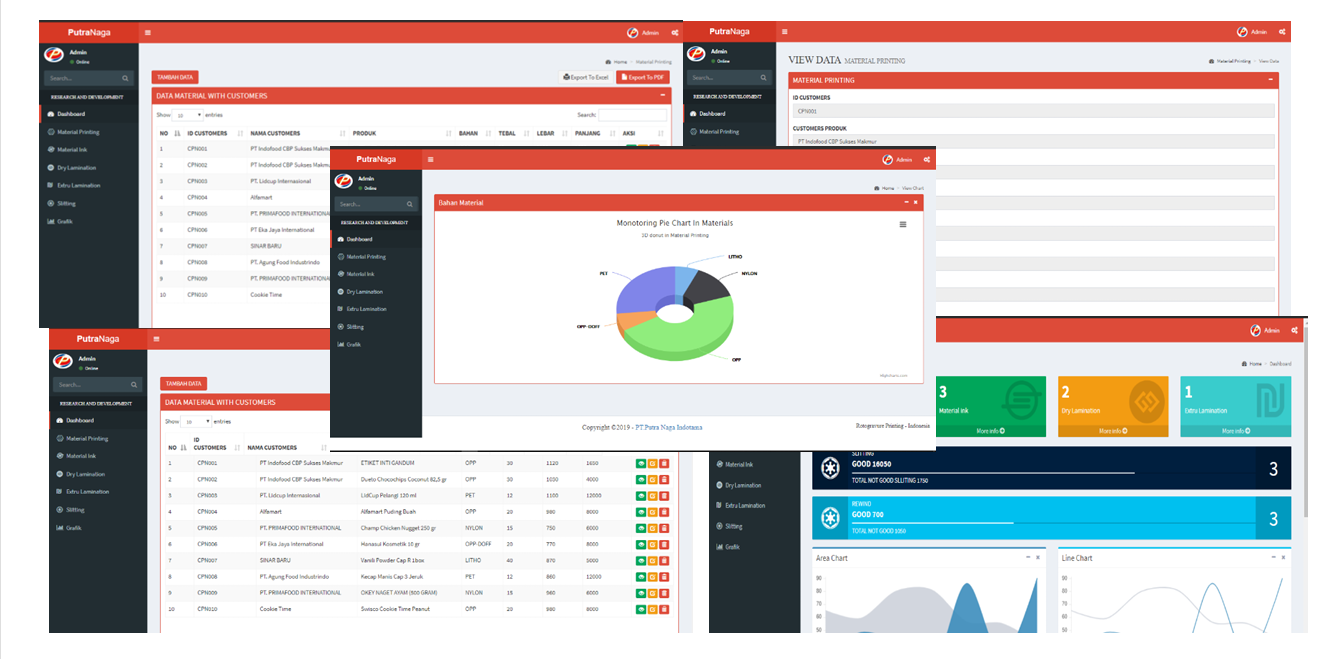This screenshot has height=659, width=1340.
Task: Toggle sidebar hamburger in window with Export buttons
Action: [x=148, y=33]
